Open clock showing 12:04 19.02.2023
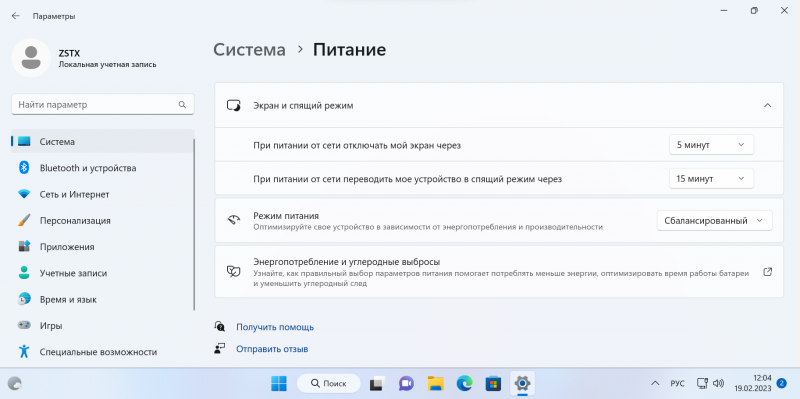Image resolution: width=800 pixels, height=399 pixels. coord(753,383)
